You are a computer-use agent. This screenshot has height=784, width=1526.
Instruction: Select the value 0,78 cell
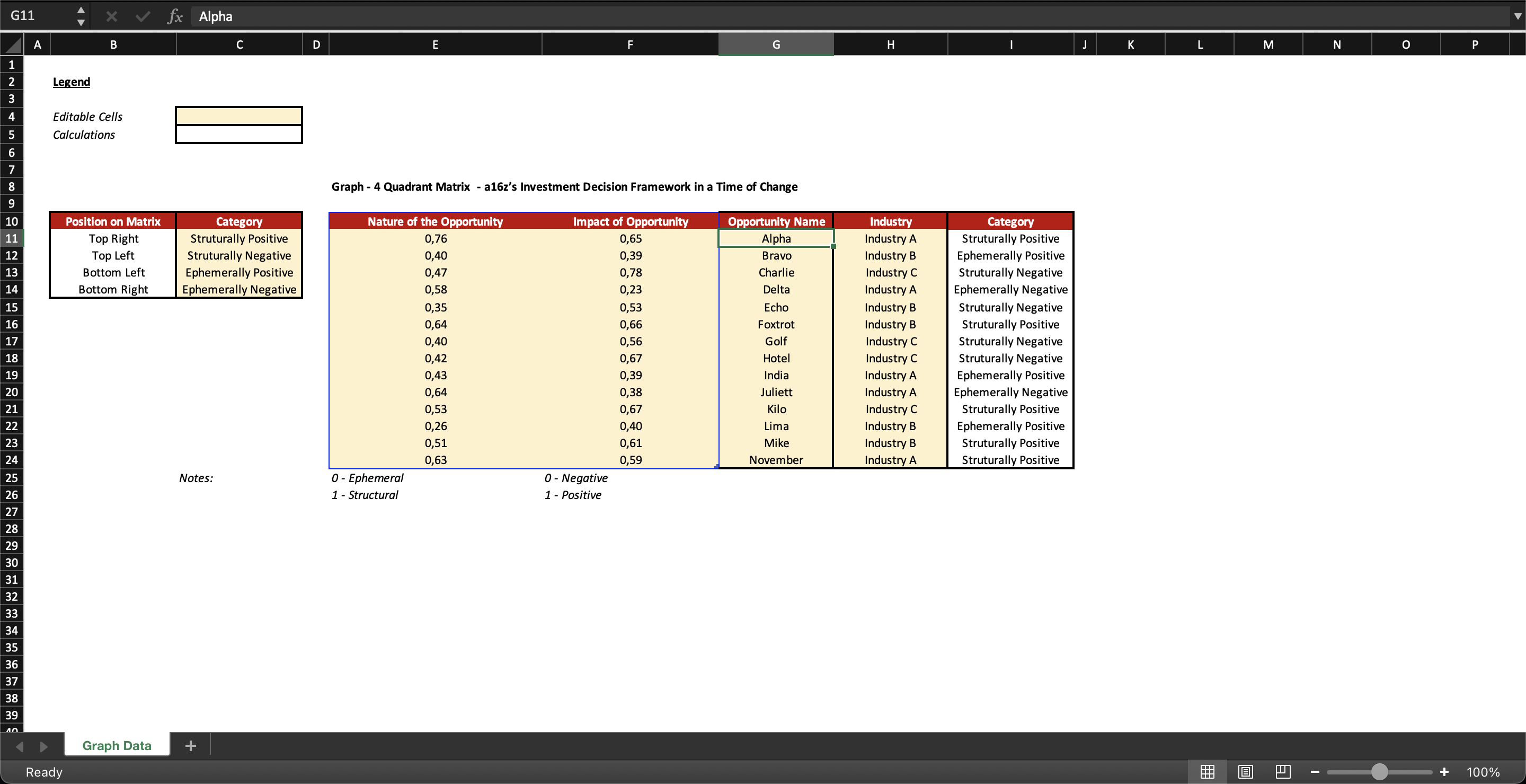click(x=631, y=272)
